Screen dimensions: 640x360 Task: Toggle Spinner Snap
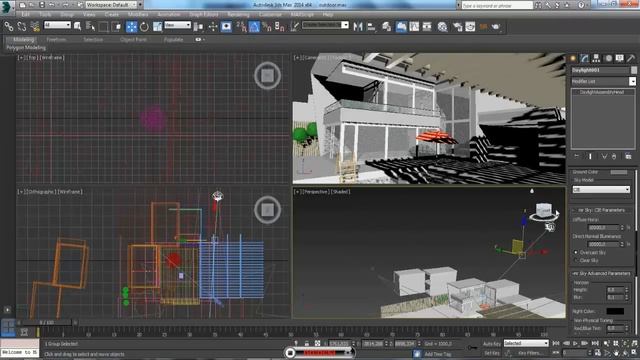tap(280, 27)
